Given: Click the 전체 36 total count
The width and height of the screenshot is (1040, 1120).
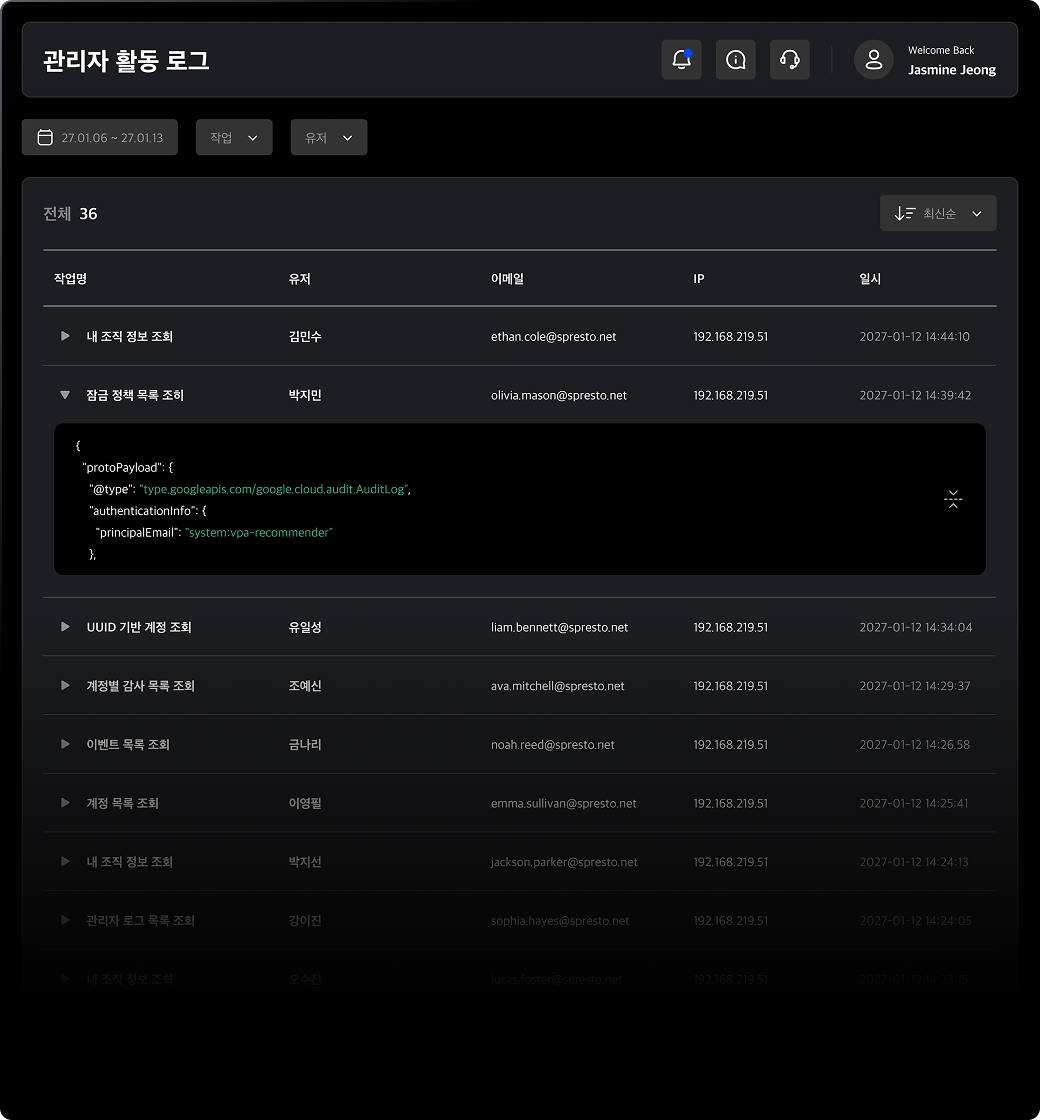Looking at the screenshot, I should [70, 214].
